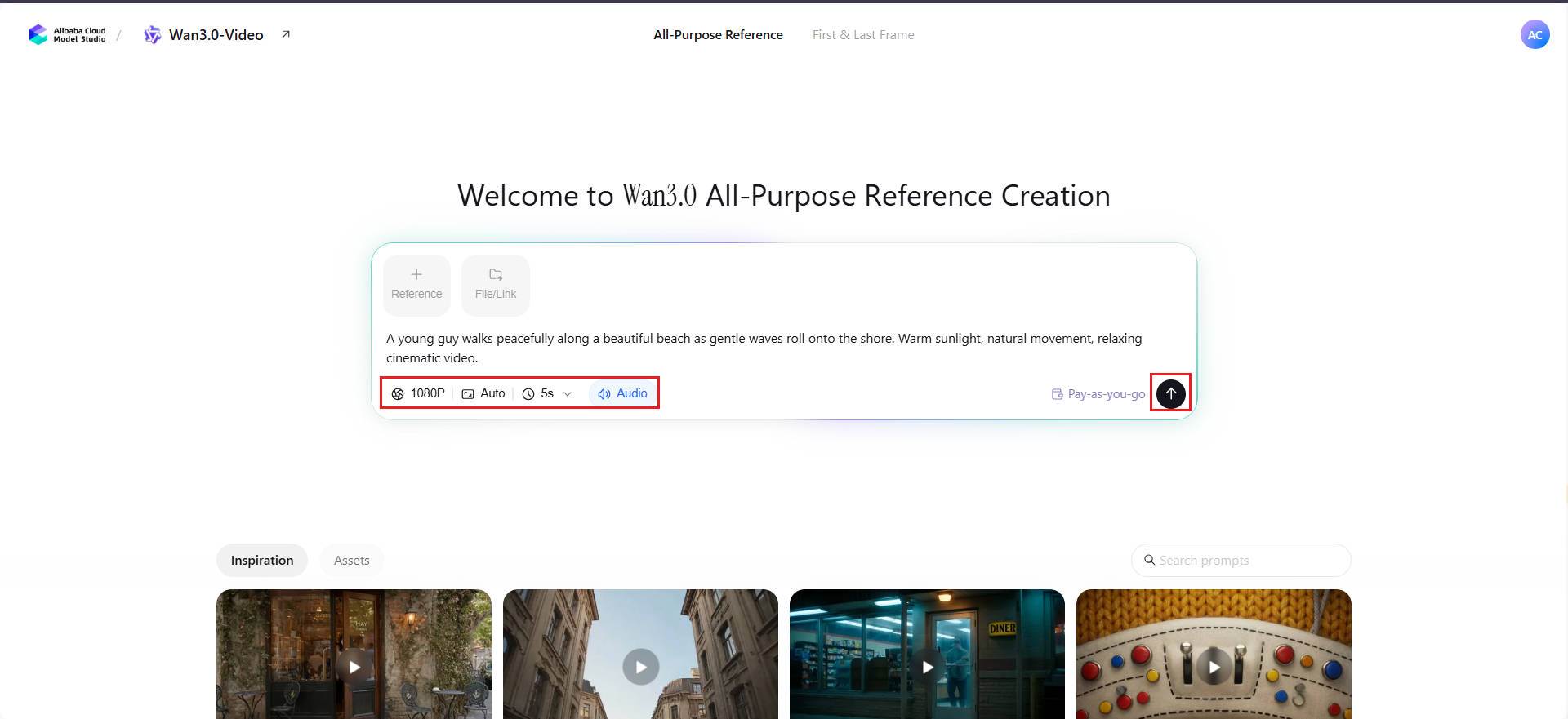The image size is (1568, 719).
Task: Click the Alibaba Cloud Model Studio logo
Action: (x=68, y=34)
